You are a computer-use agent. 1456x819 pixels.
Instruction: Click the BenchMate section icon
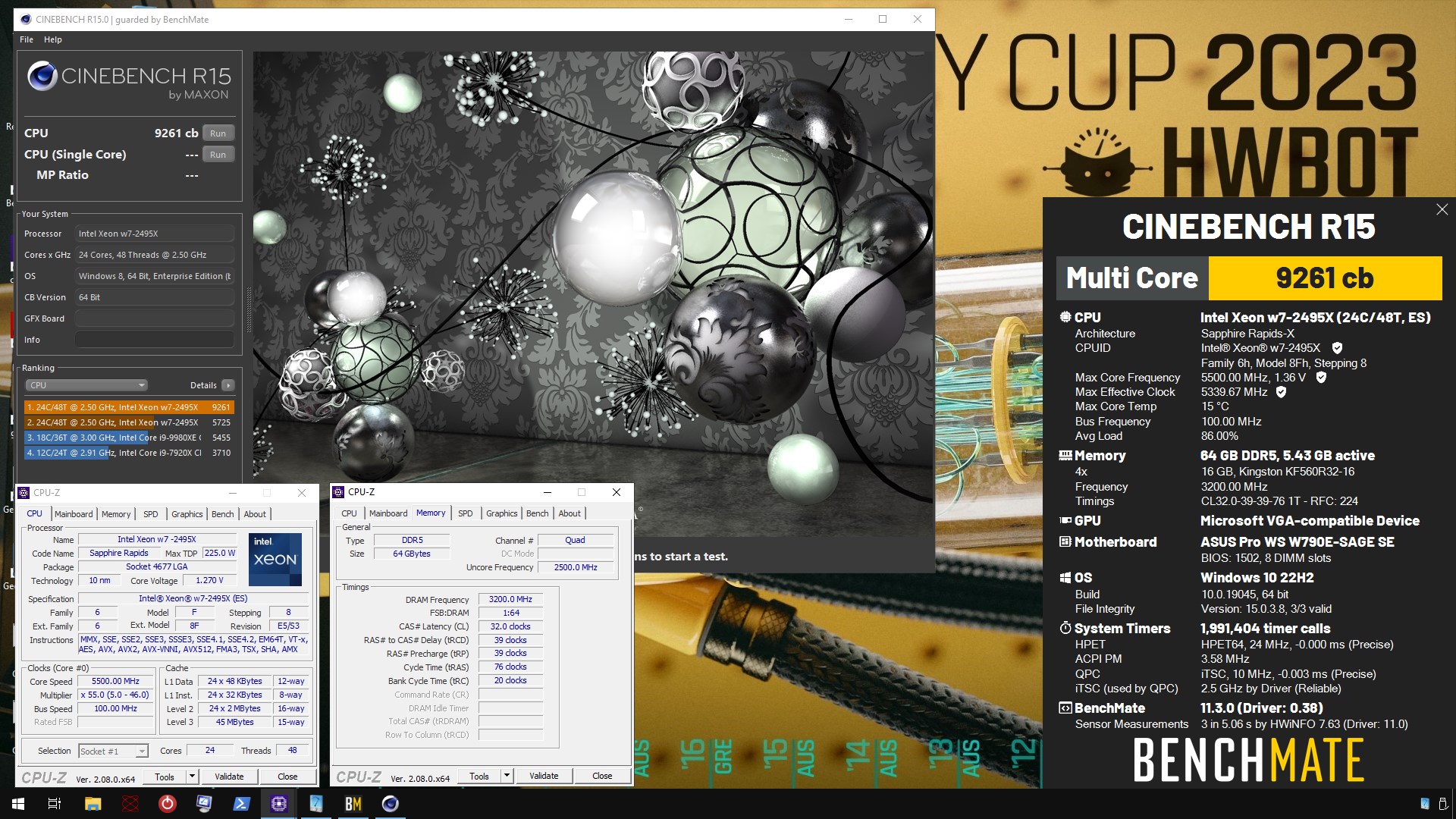[1065, 708]
